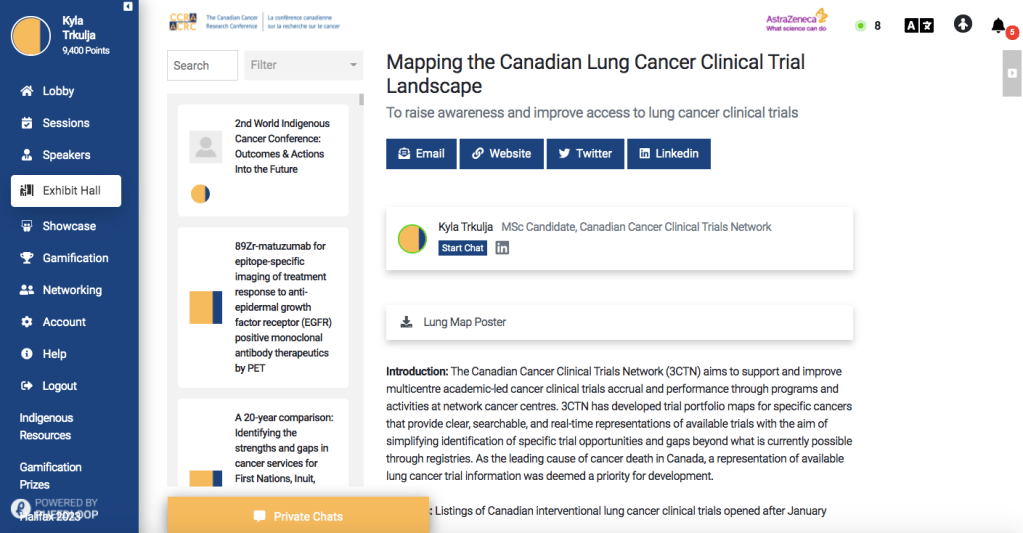Collapse the left sidebar with the arrow
Image resolution: width=1023 pixels, height=533 pixels.
(128, 6)
